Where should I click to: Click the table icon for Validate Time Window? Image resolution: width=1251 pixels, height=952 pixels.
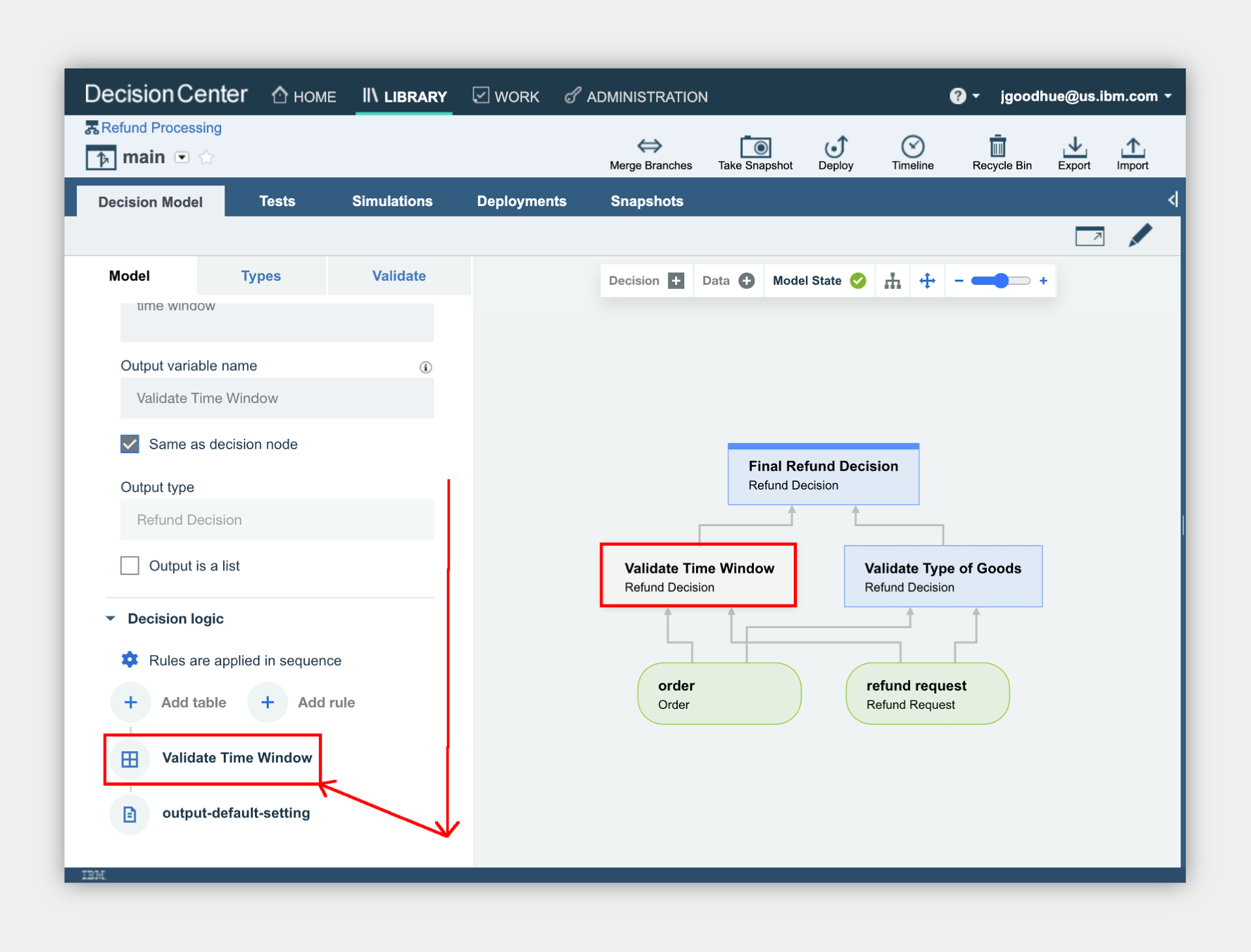(x=130, y=759)
